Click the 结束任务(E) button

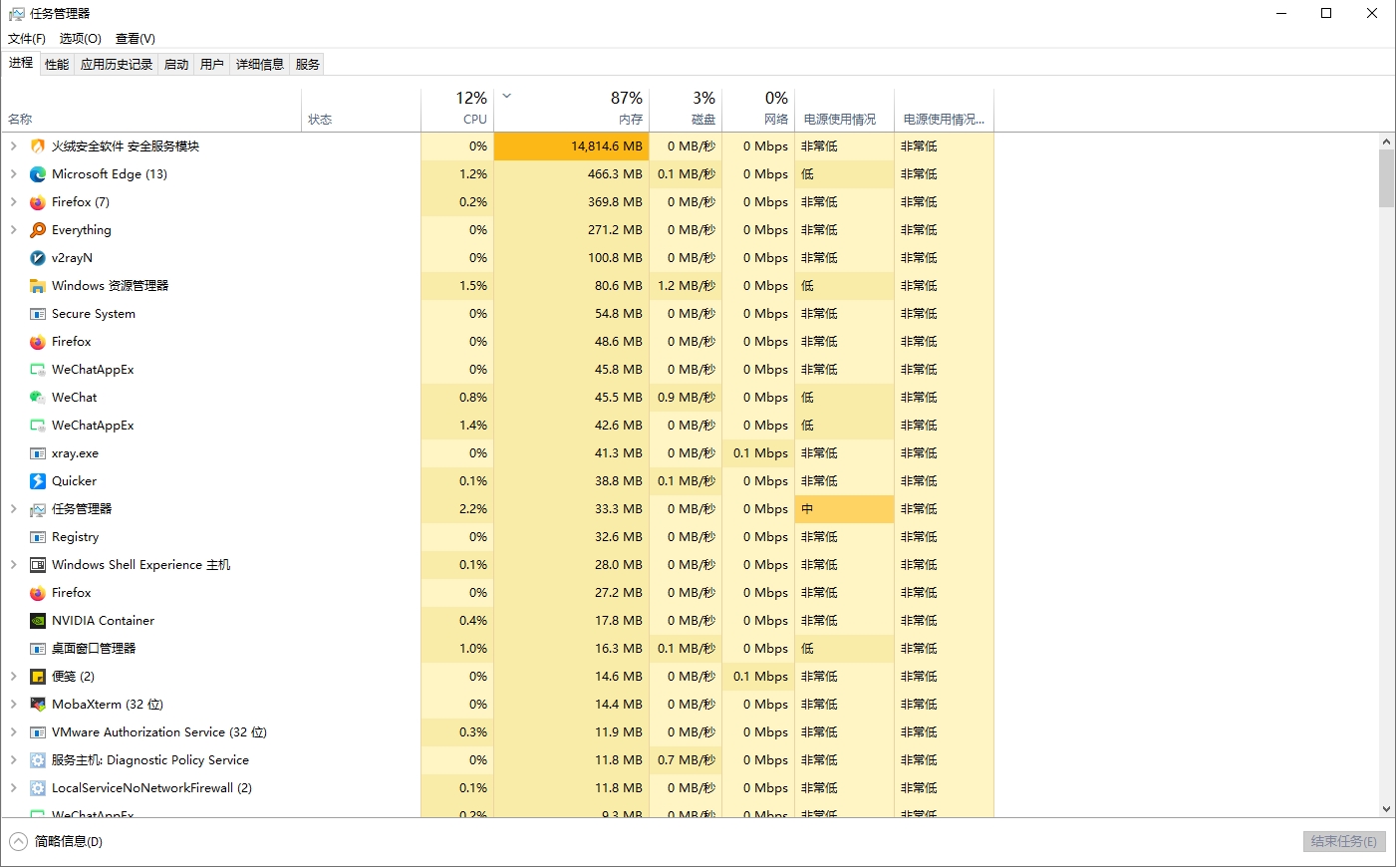(x=1343, y=842)
